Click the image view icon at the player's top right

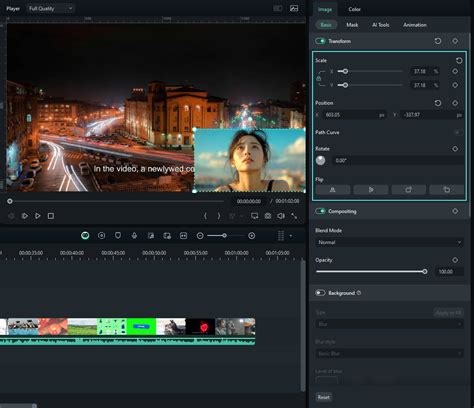[x=294, y=8]
